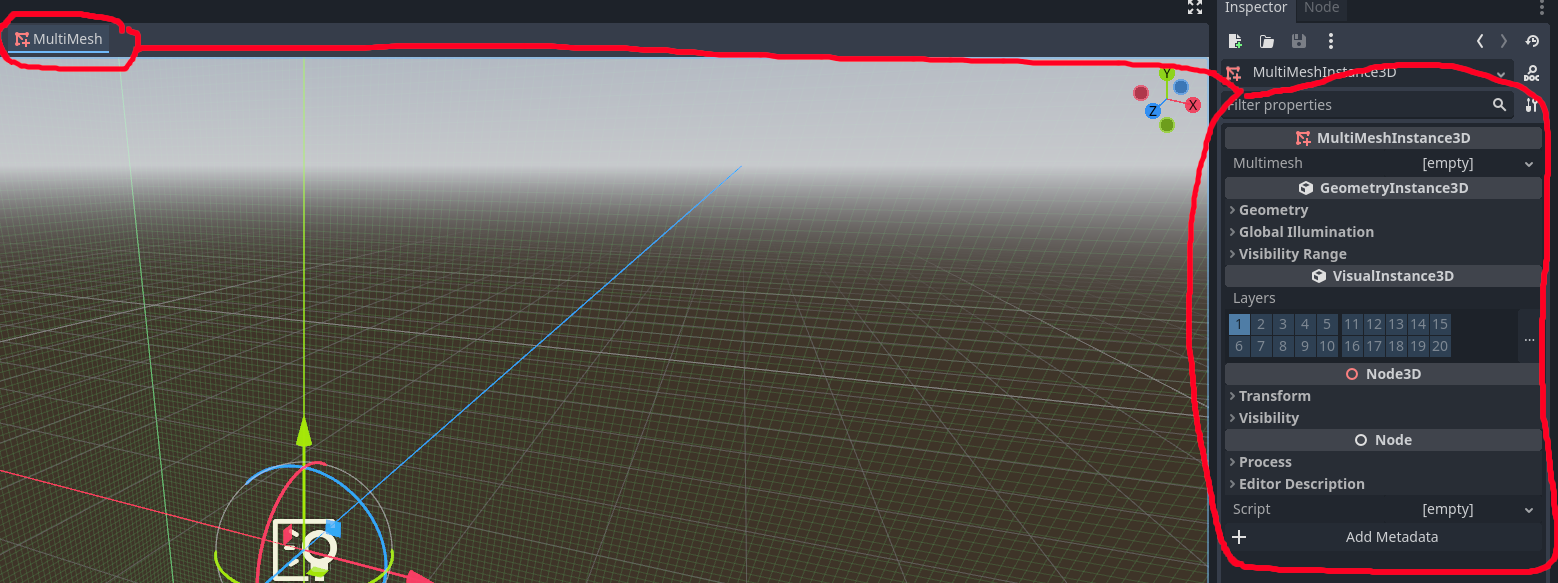The height and width of the screenshot is (583, 1558).
Task: Click the Y axis on the view gizmo
Action: (1166, 74)
